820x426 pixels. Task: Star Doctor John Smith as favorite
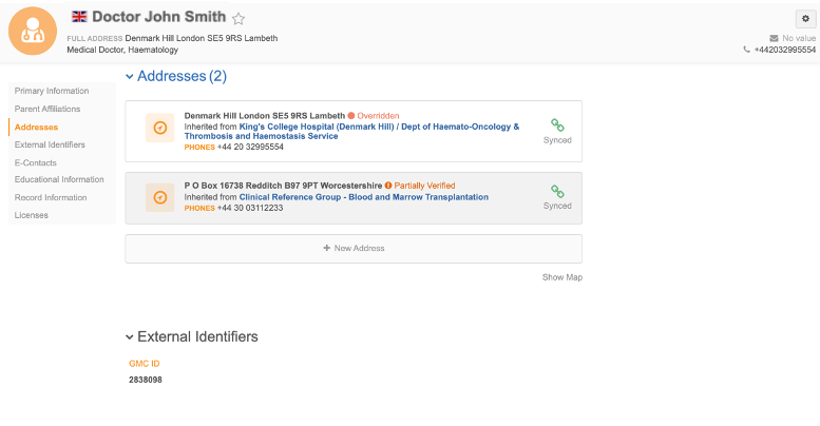[238, 18]
